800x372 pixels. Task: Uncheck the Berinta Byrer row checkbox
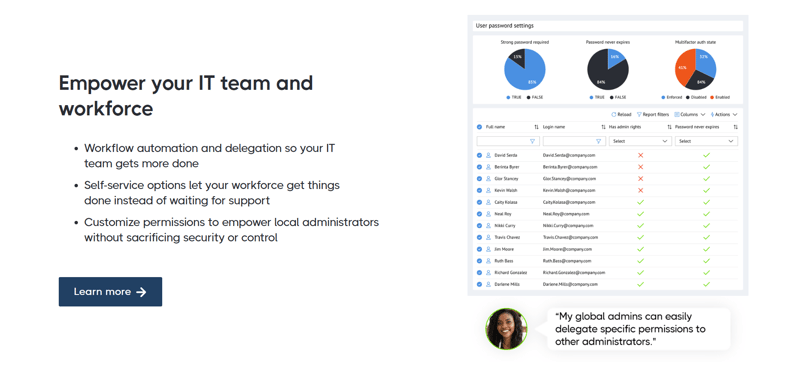point(479,167)
